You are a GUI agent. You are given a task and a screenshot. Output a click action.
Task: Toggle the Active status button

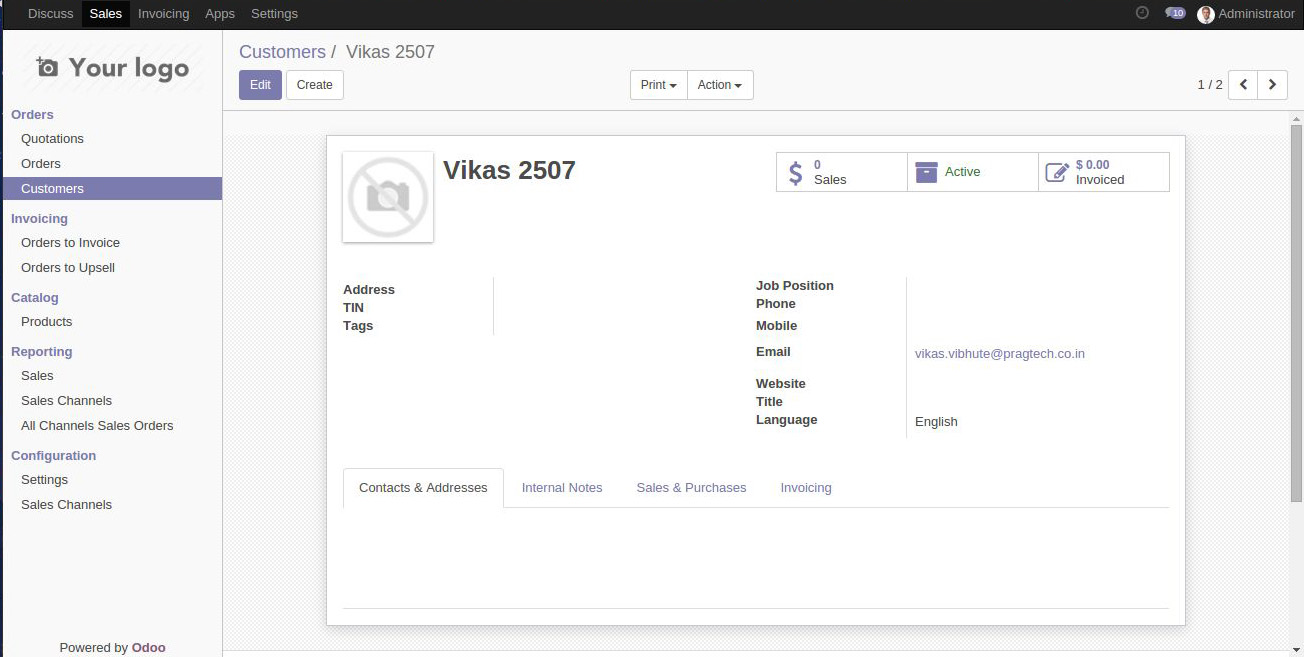tap(973, 172)
